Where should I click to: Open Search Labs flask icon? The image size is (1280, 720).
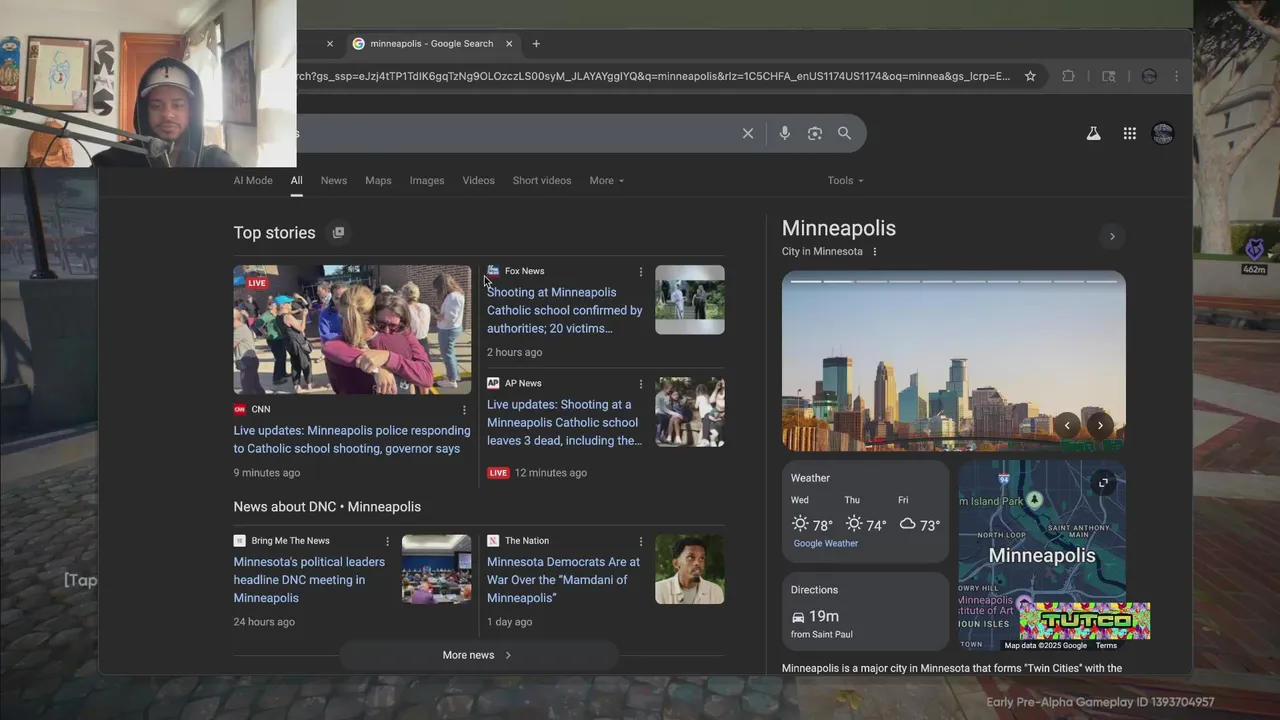pyautogui.click(x=1094, y=133)
